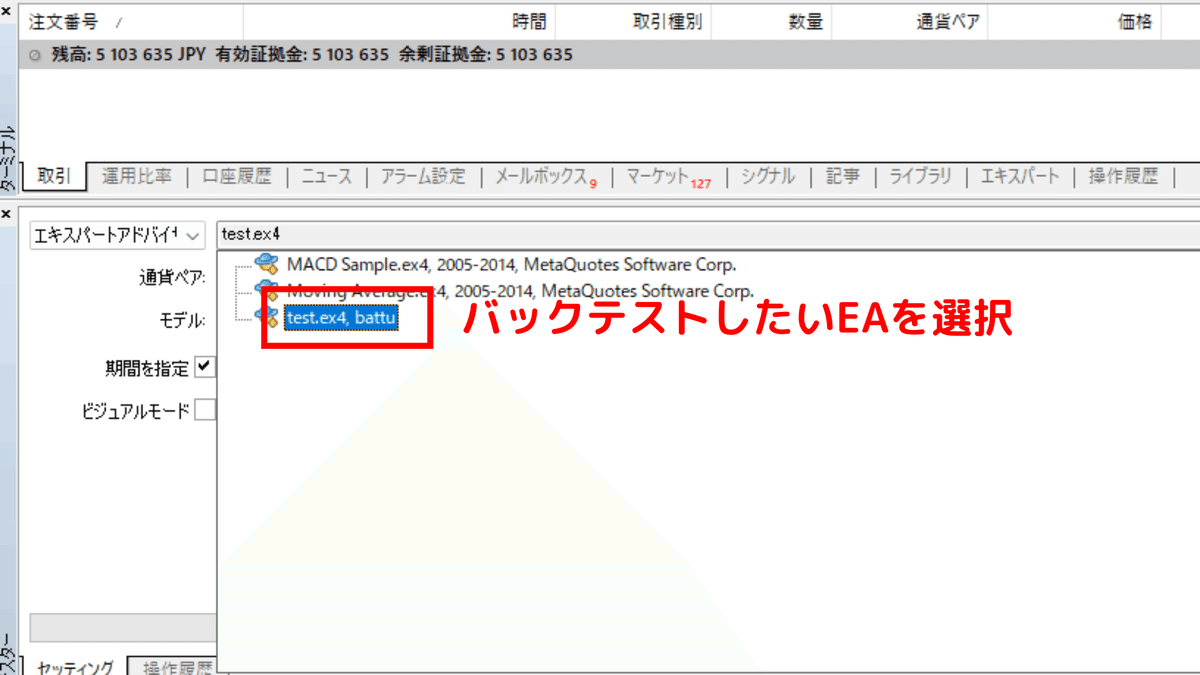Open the エキスパート tab
Screen dimensions: 1200x675
point(1019,176)
